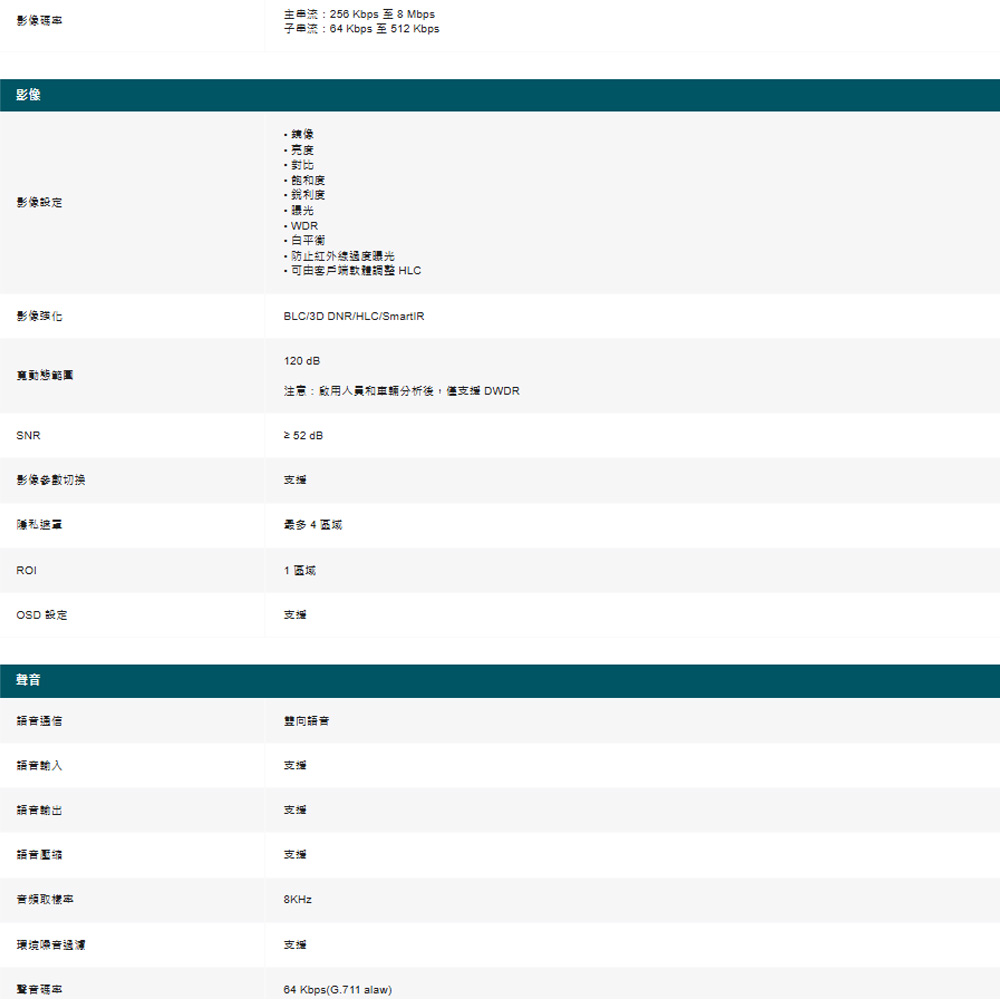Click the 64 Kbps(G.711 alaw) value
The image size is (1000, 1000).
point(338,990)
